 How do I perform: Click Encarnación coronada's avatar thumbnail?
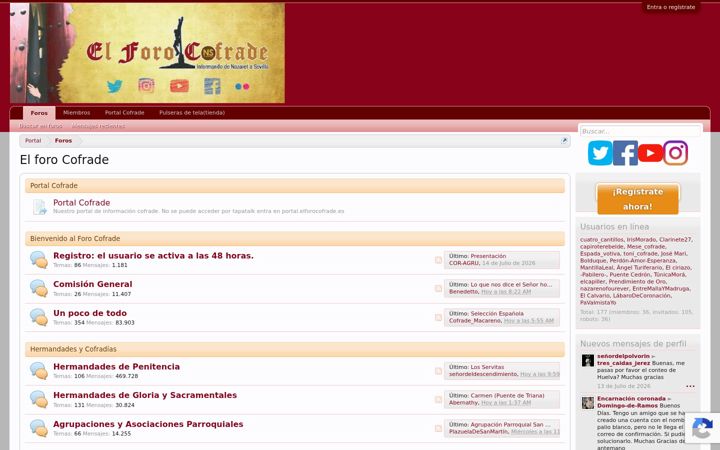click(588, 403)
